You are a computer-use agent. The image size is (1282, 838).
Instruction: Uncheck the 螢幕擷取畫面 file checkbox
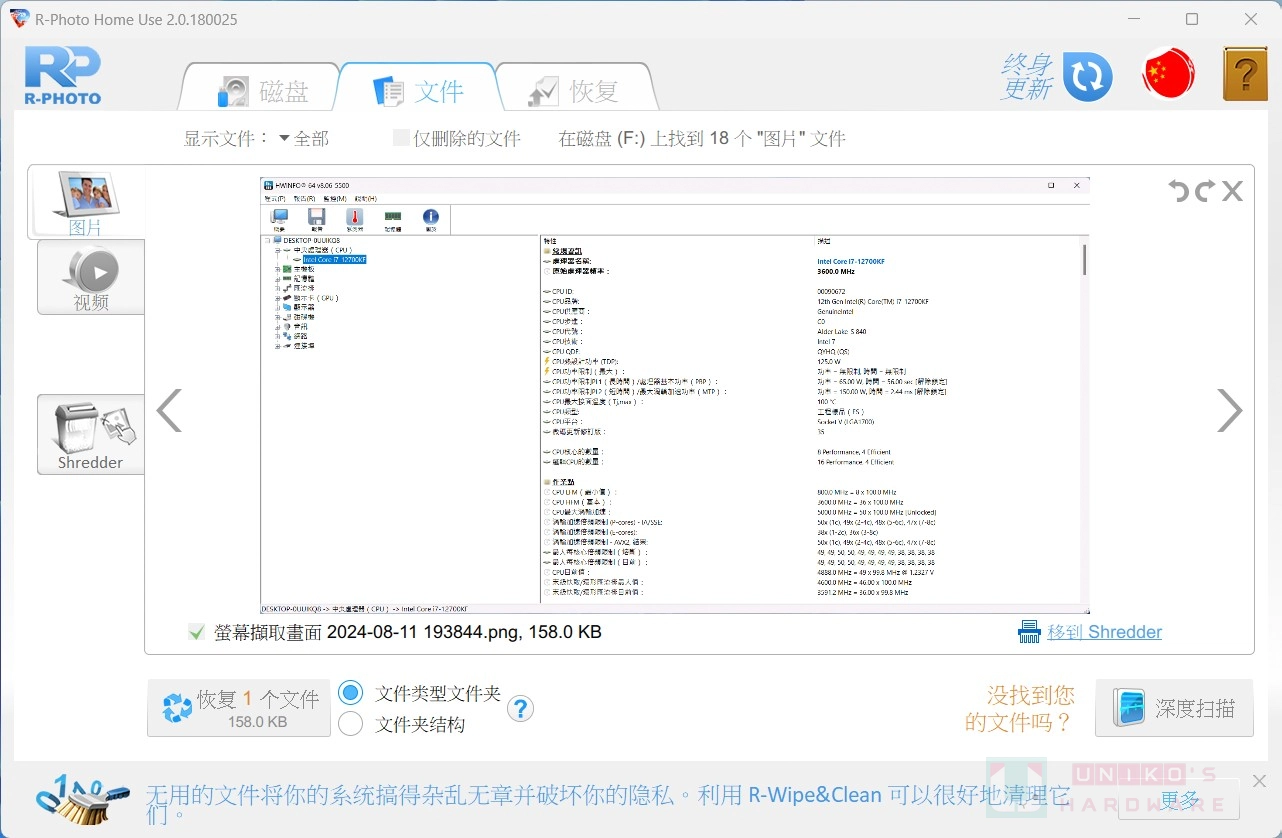(x=197, y=632)
